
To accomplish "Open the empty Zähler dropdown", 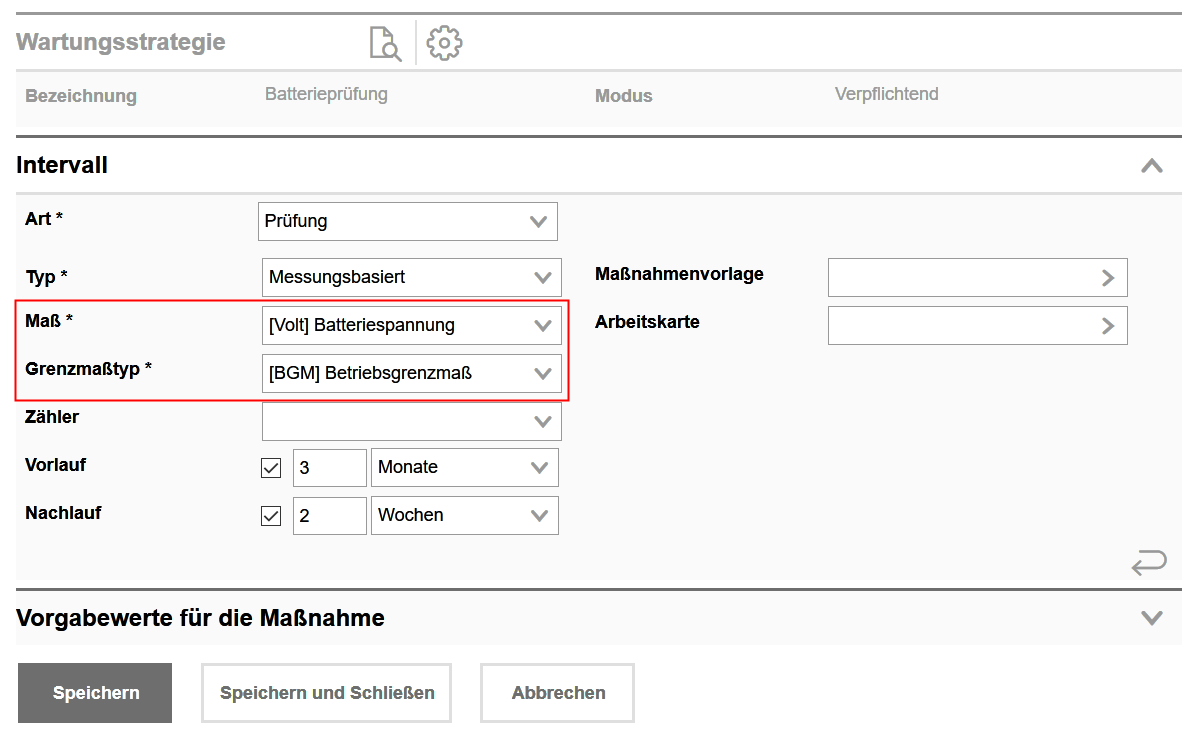I will (x=411, y=422).
